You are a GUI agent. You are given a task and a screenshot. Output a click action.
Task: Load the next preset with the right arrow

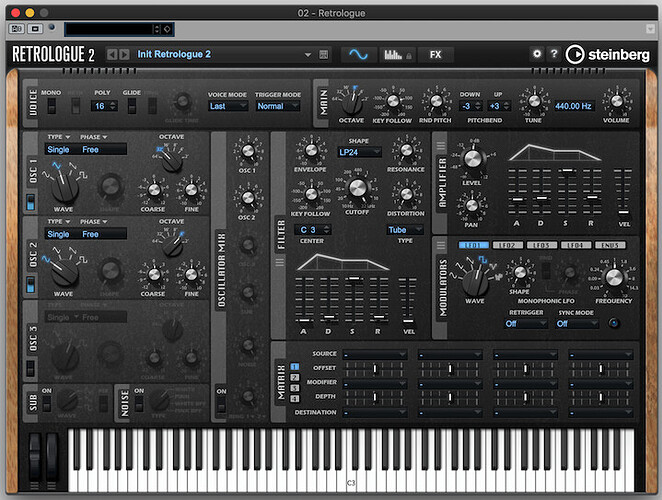pos(124,54)
